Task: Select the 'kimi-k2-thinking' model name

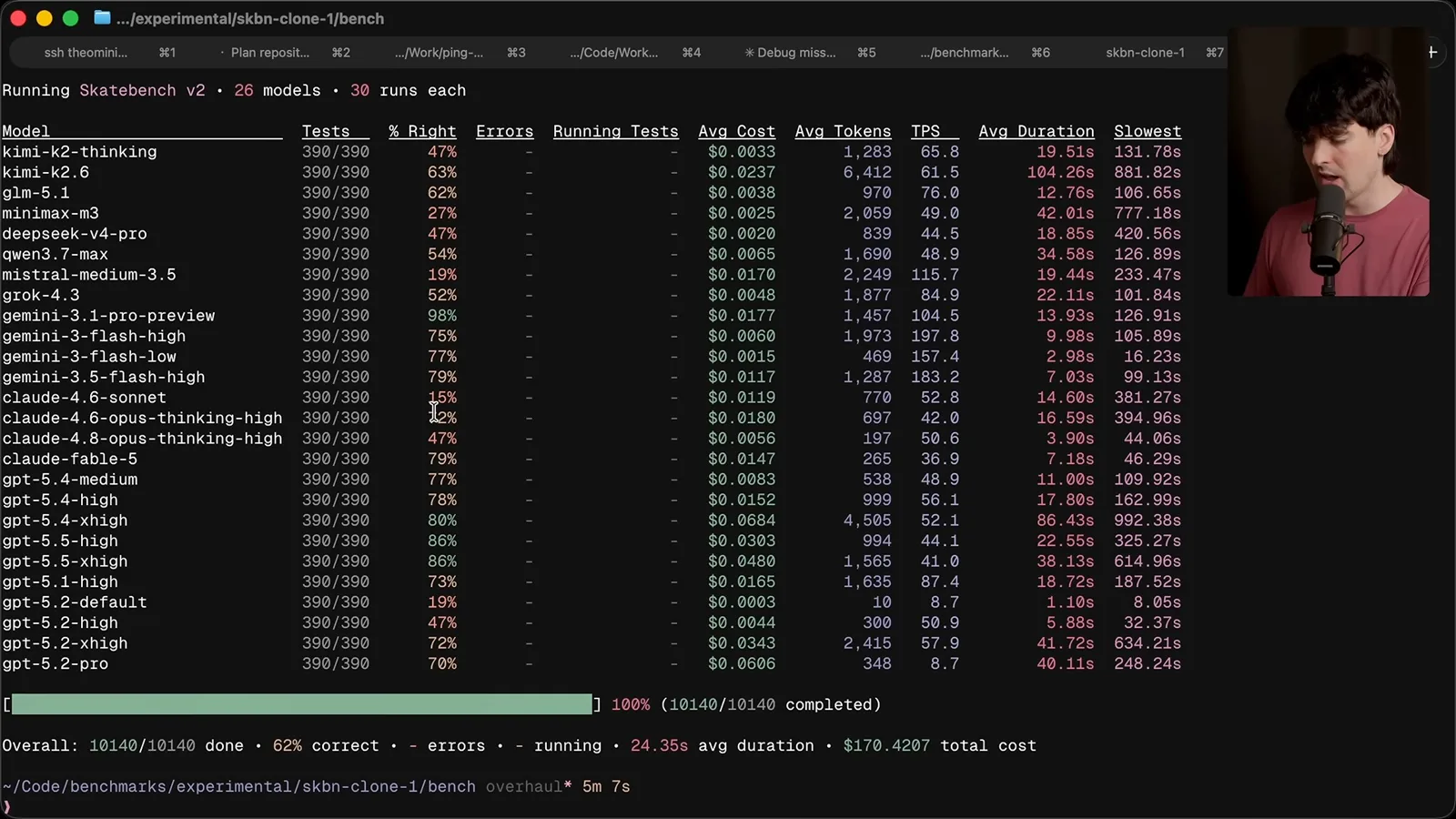Action: coord(79,152)
